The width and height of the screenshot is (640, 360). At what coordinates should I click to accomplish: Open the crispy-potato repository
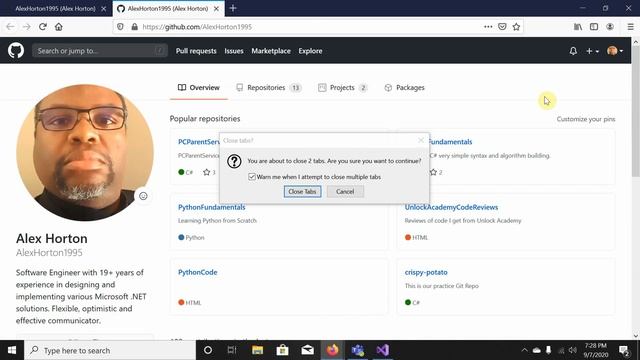point(426,272)
